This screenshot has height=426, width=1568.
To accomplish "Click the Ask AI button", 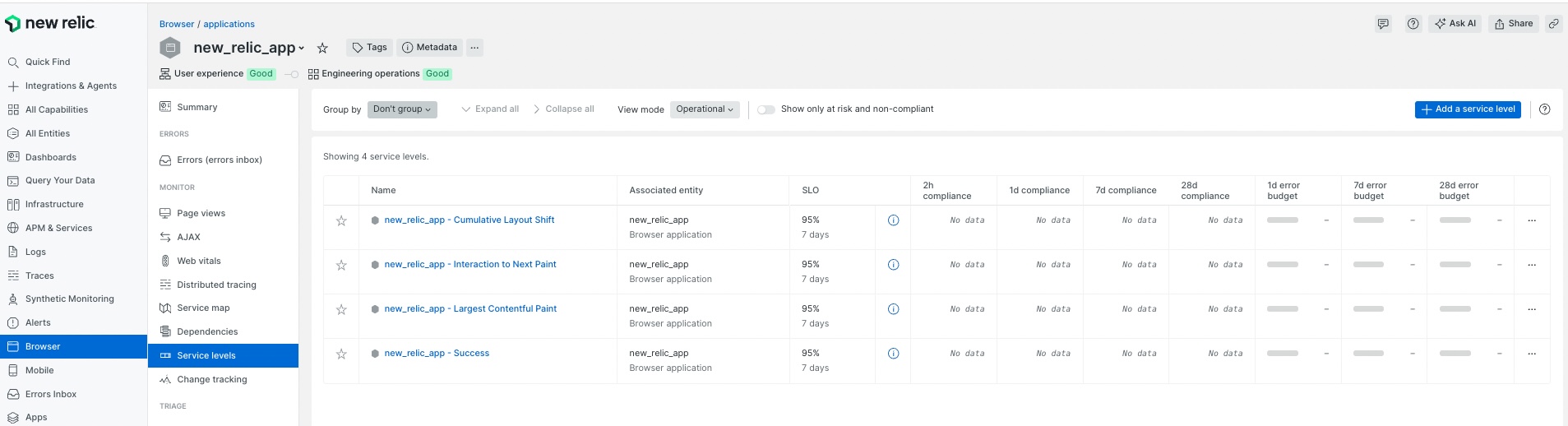I will pyautogui.click(x=1455, y=24).
